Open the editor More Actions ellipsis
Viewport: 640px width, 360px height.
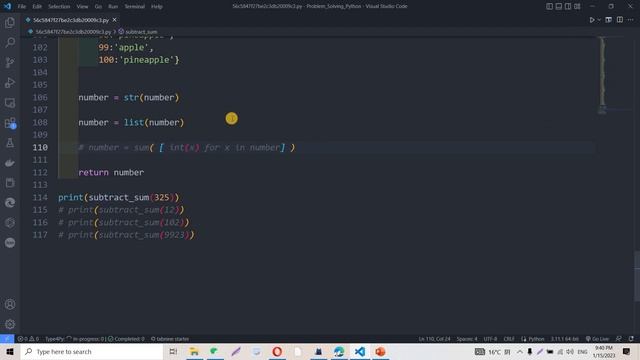pyautogui.click(x=631, y=20)
